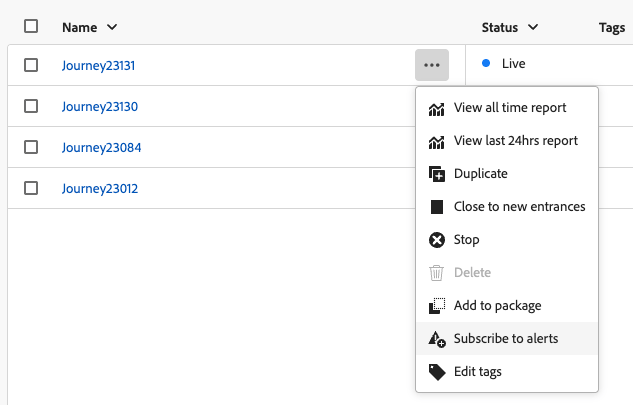The image size is (633, 405).
Task: Click the Close to new entrances square icon
Action: click(x=436, y=207)
